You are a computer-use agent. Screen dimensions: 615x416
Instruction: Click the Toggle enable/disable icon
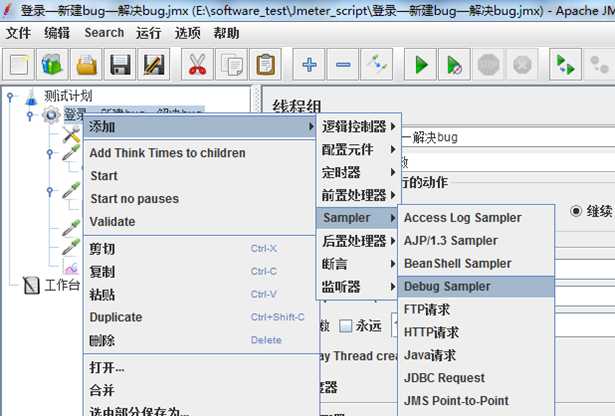point(377,65)
